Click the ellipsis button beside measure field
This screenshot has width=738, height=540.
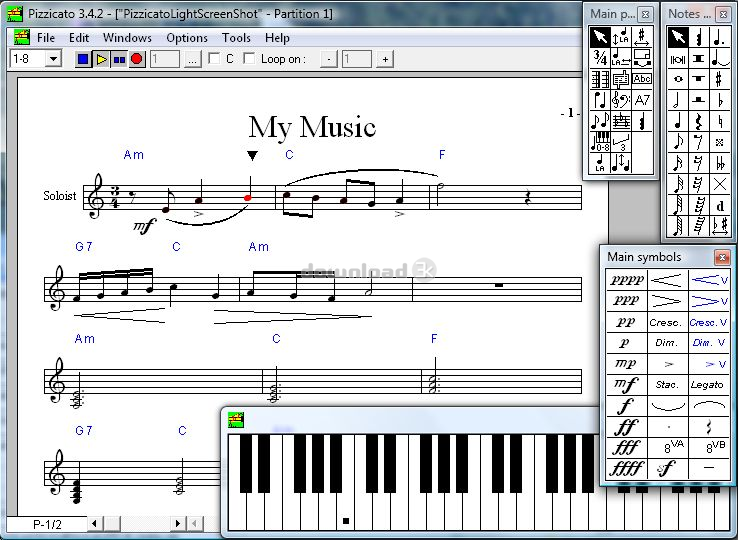[x=193, y=59]
